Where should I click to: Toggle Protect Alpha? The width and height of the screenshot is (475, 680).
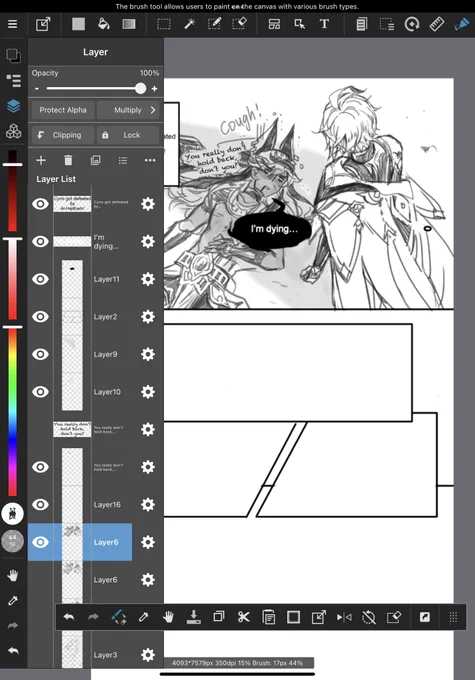pyautogui.click(x=63, y=110)
